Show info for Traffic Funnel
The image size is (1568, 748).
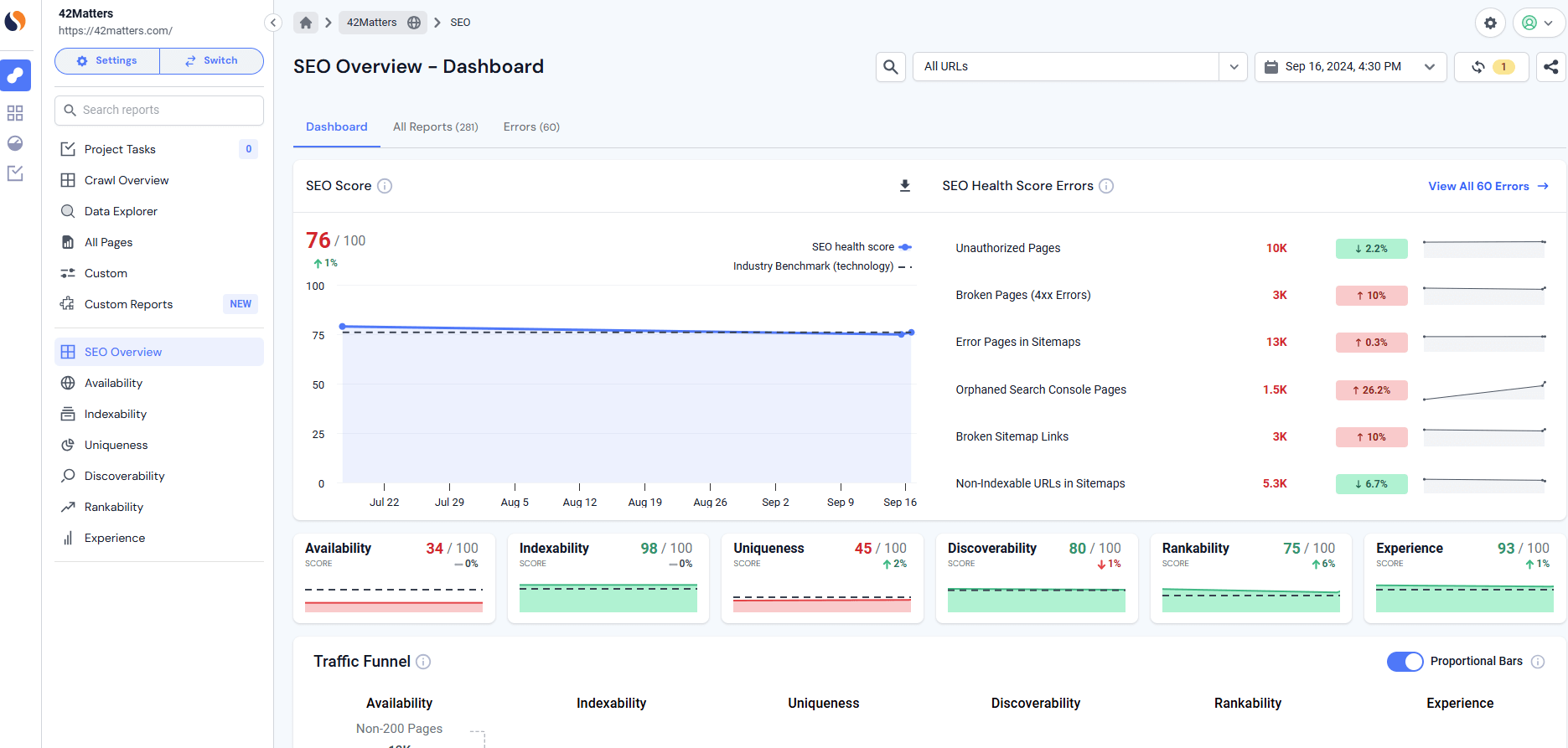click(x=423, y=662)
